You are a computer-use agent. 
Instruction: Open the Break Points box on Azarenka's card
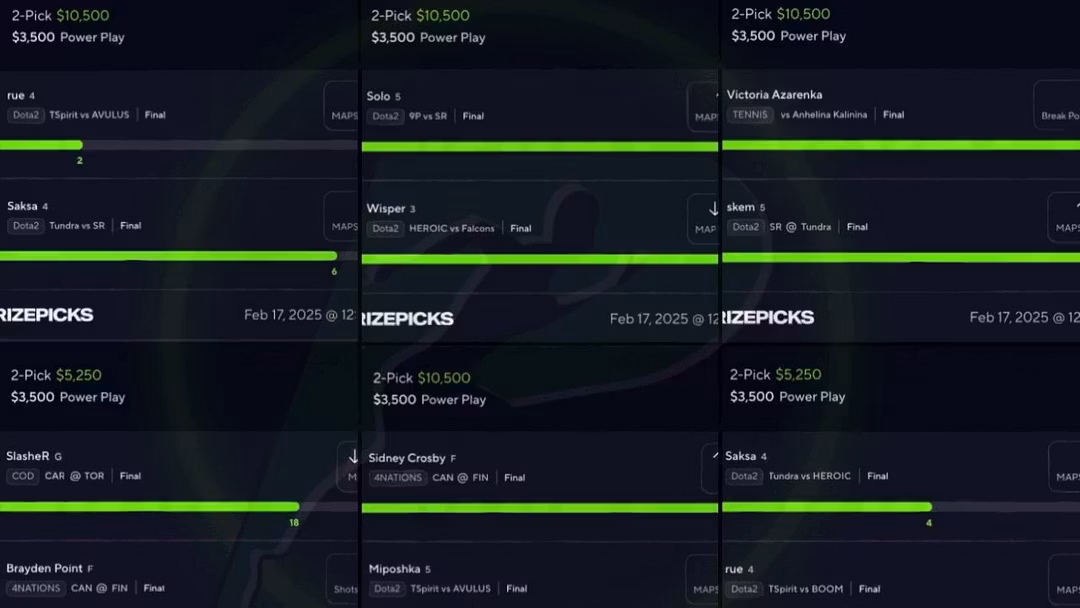pyautogui.click(x=1057, y=105)
